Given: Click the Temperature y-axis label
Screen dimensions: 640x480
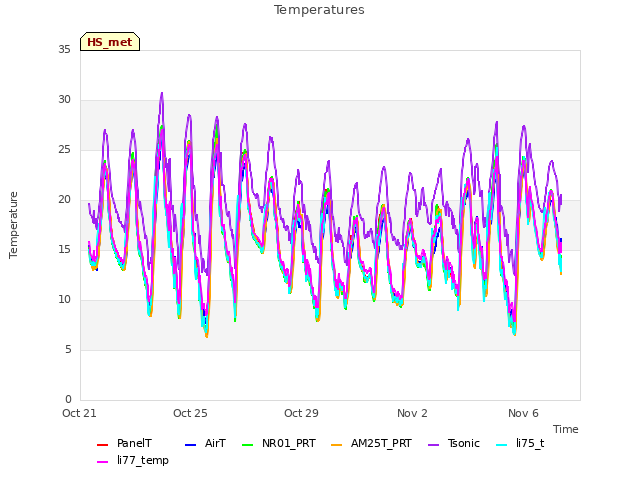Looking at the screenshot, I should (13, 225).
